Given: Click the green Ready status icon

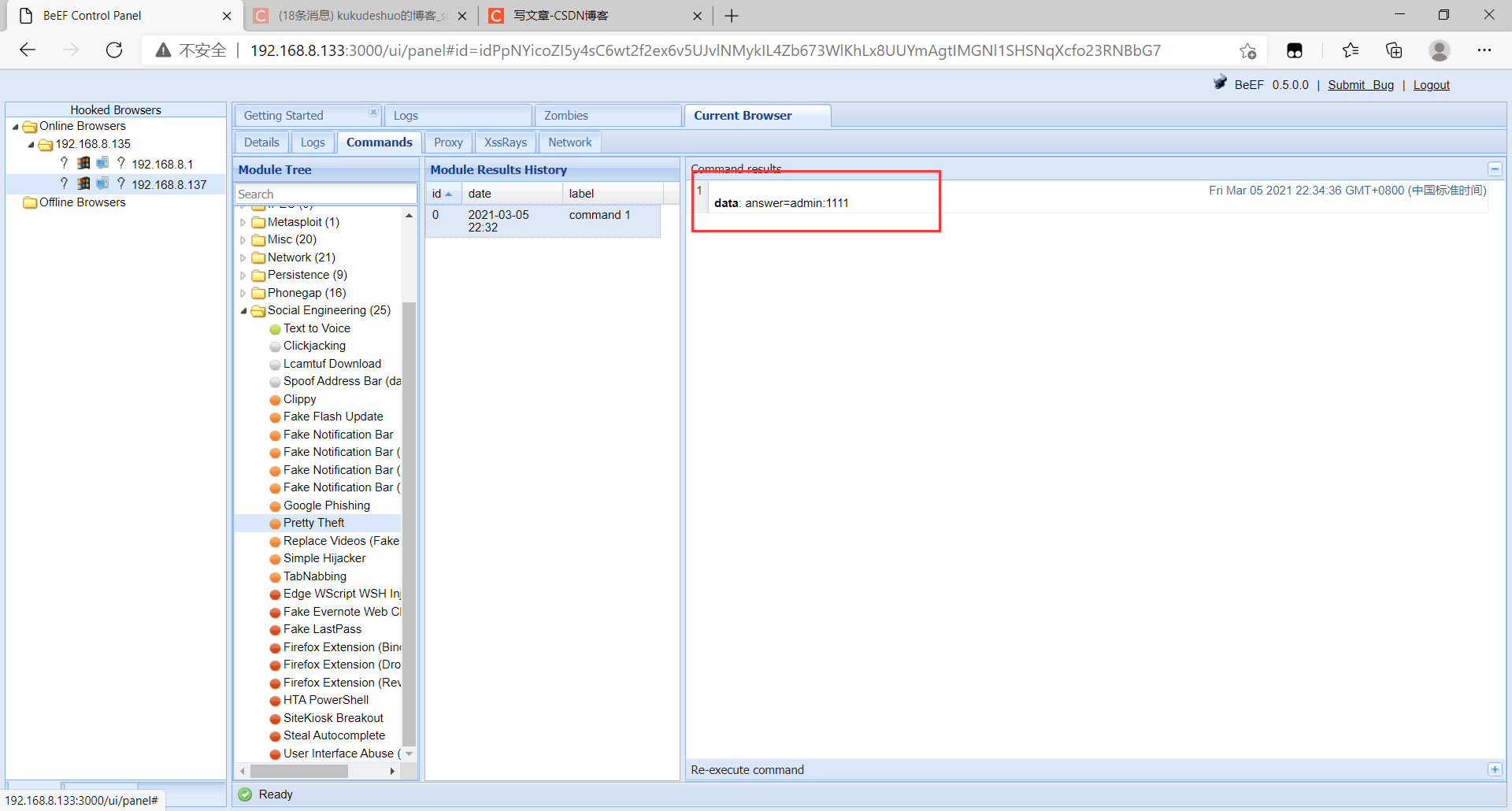Looking at the screenshot, I should [245, 794].
